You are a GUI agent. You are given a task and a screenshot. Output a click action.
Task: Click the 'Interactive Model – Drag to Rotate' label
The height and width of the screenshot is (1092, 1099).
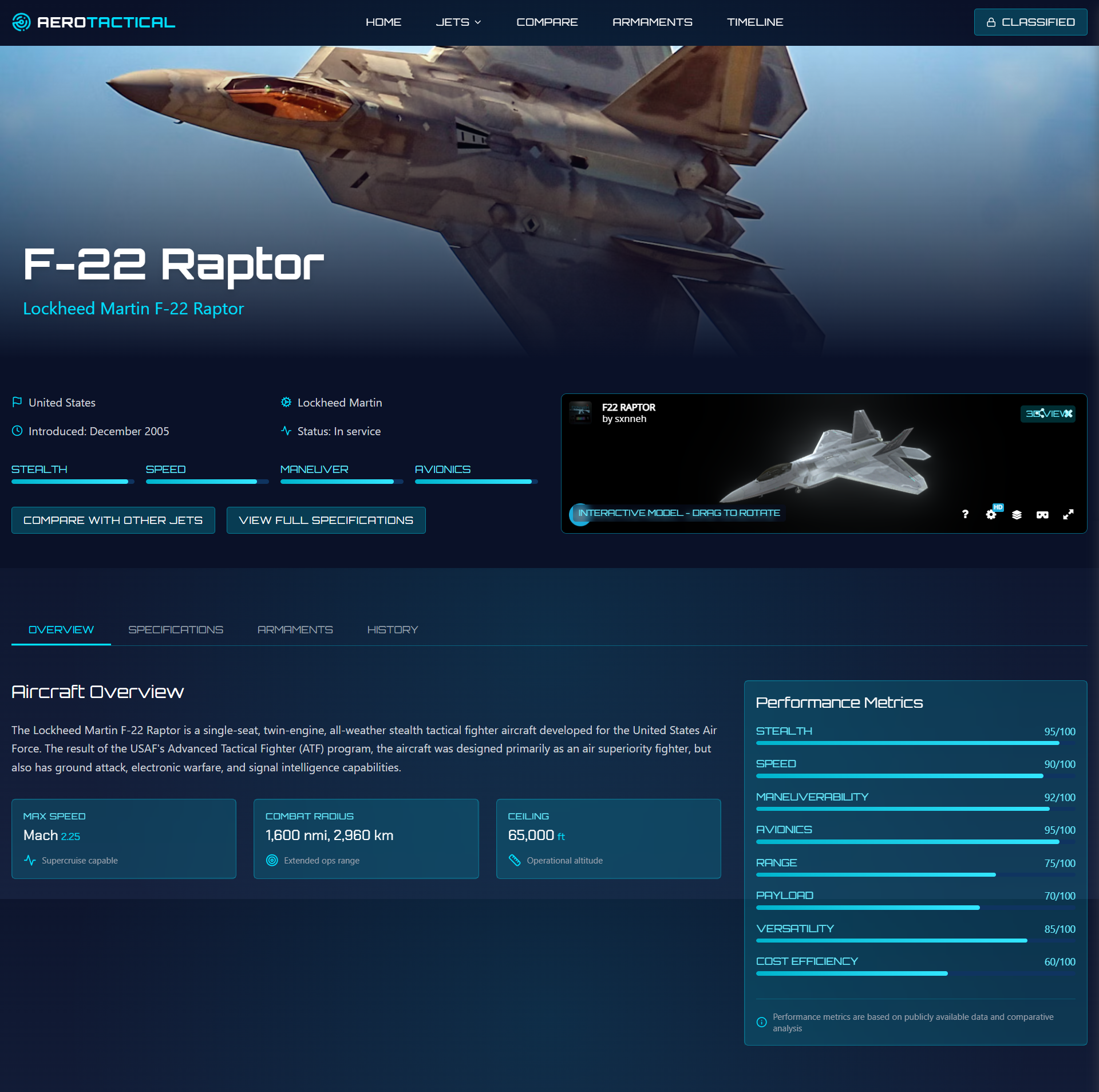[x=679, y=513]
